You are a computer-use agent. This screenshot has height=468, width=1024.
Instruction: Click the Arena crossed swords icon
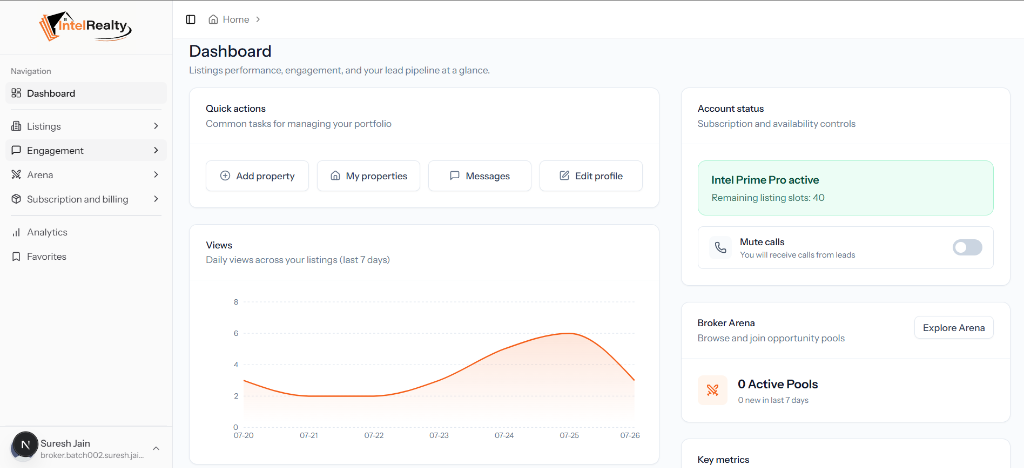click(x=16, y=175)
